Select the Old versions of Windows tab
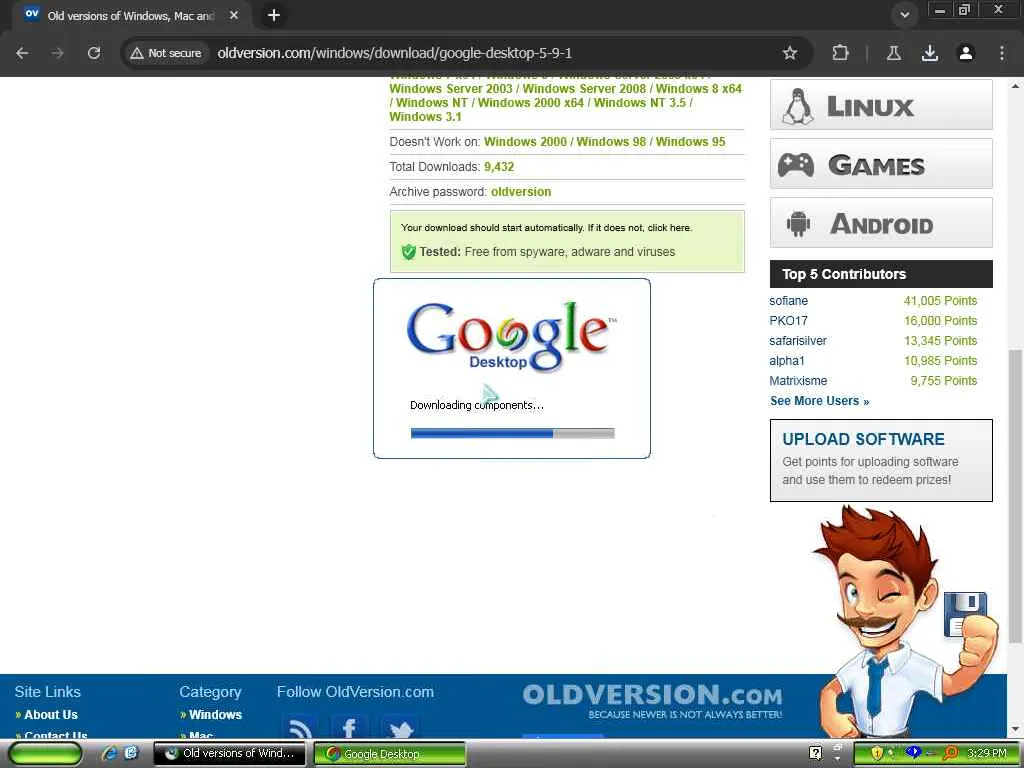 point(131,15)
